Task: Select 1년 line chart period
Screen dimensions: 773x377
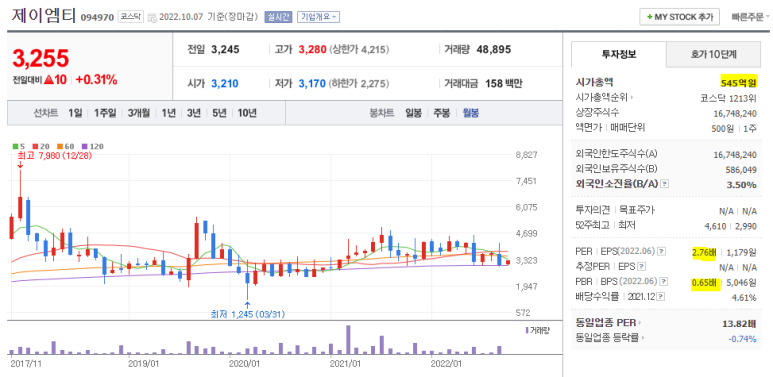Action: (169, 113)
